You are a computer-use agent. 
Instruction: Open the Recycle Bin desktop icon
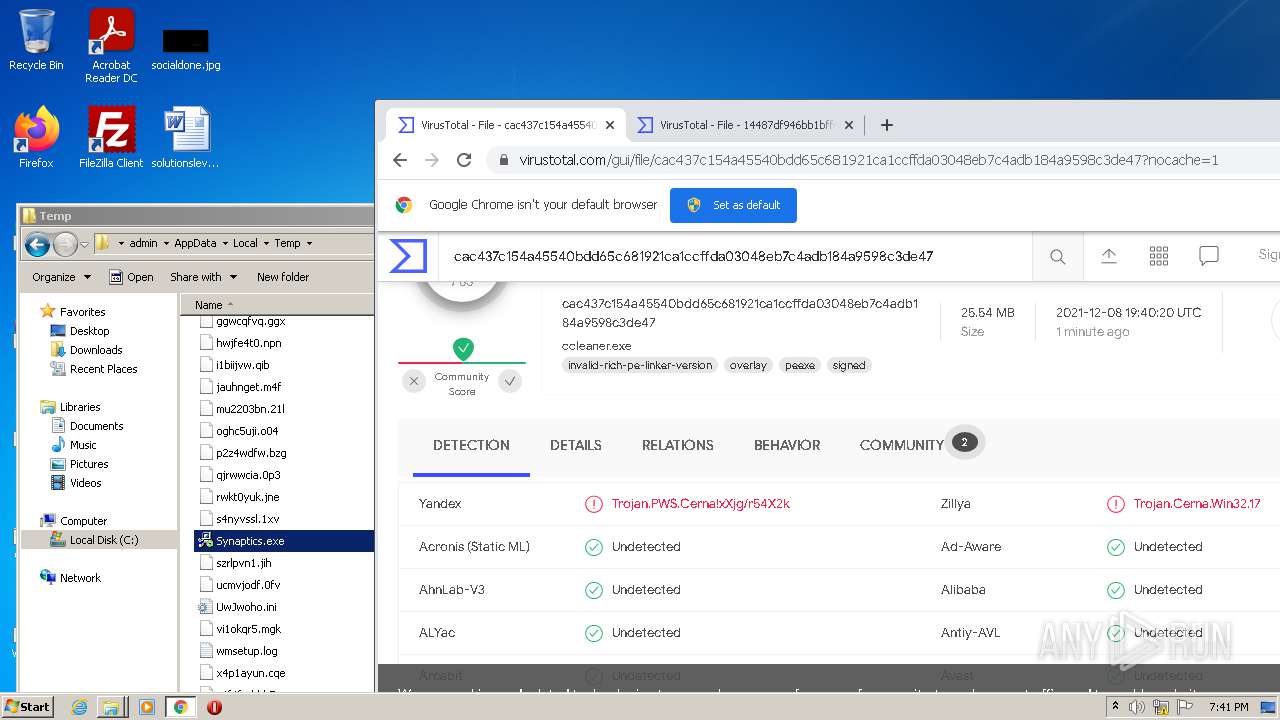[x=36, y=40]
